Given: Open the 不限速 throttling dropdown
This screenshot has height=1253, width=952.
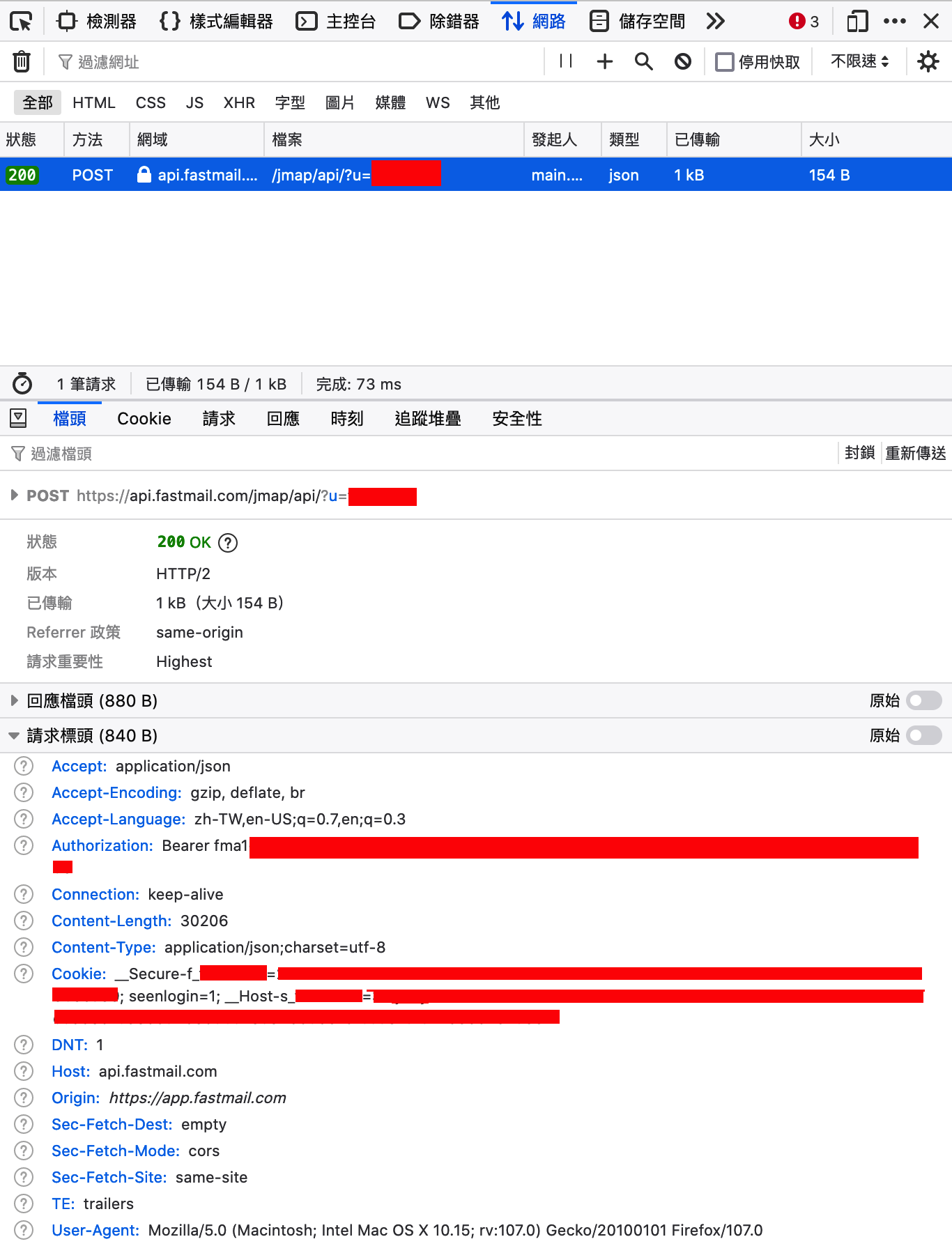Looking at the screenshot, I should (860, 62).
